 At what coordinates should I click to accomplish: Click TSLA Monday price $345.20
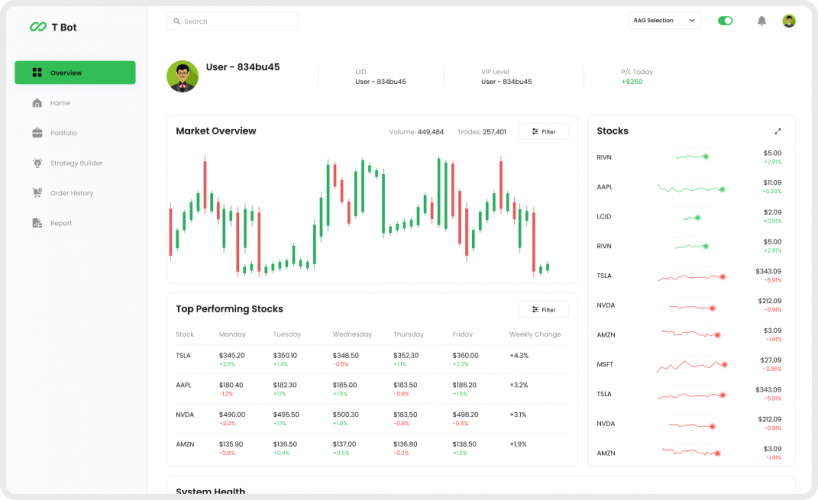click(x=232, y=355)
